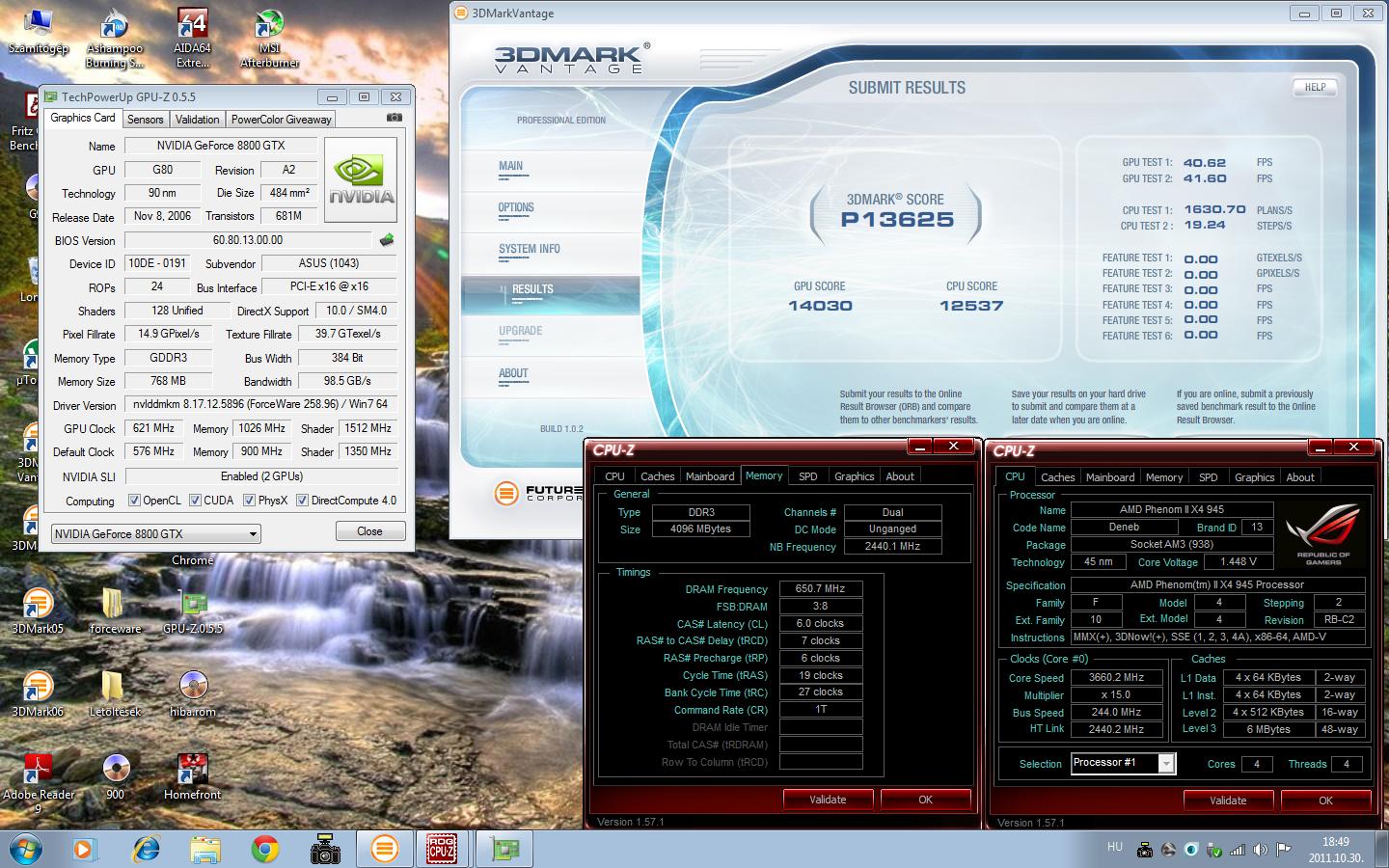
Task: Click the Windows Start orb
Action: [x=26, y=849]
